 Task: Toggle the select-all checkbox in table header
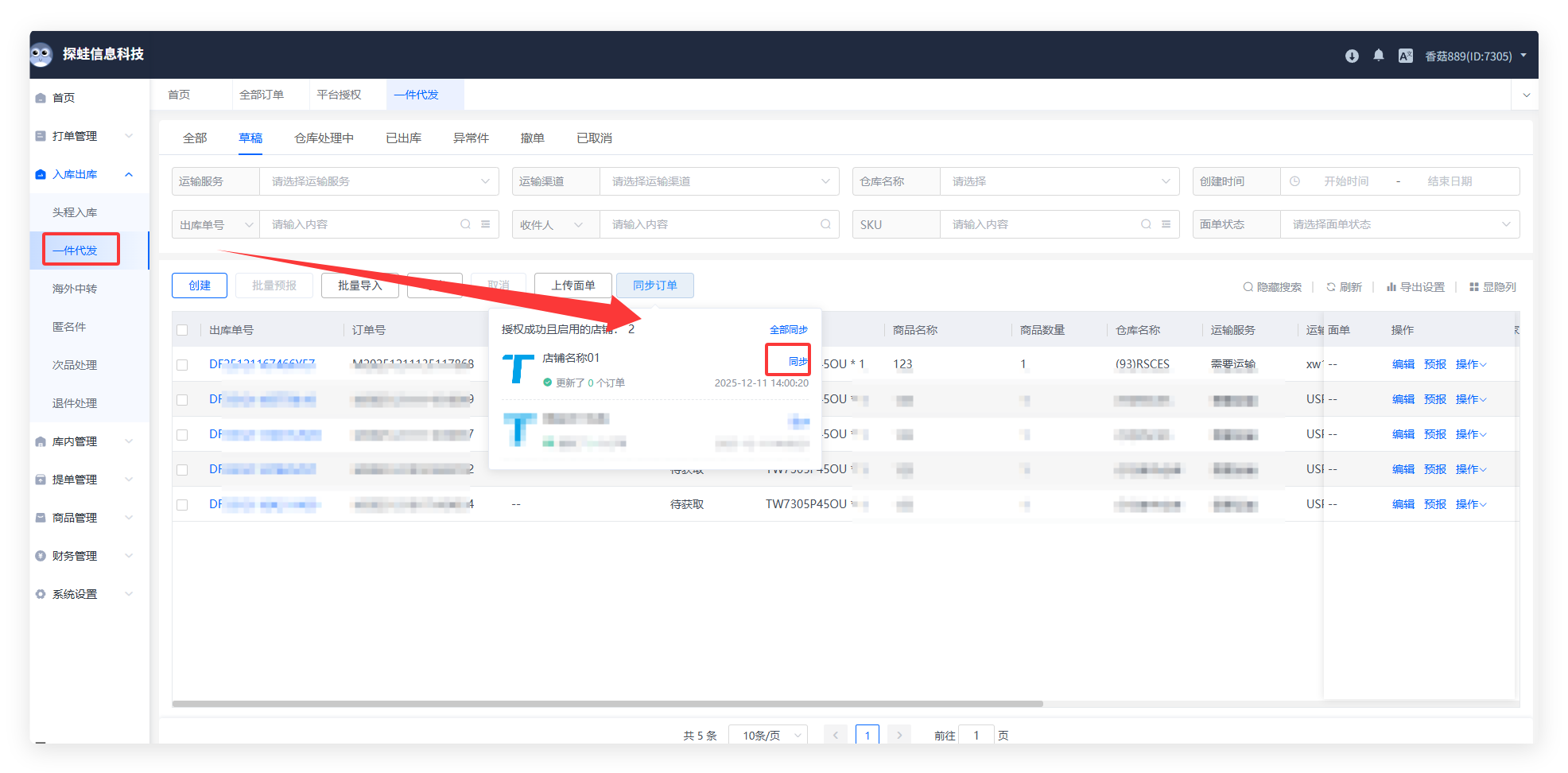point(183,330)
